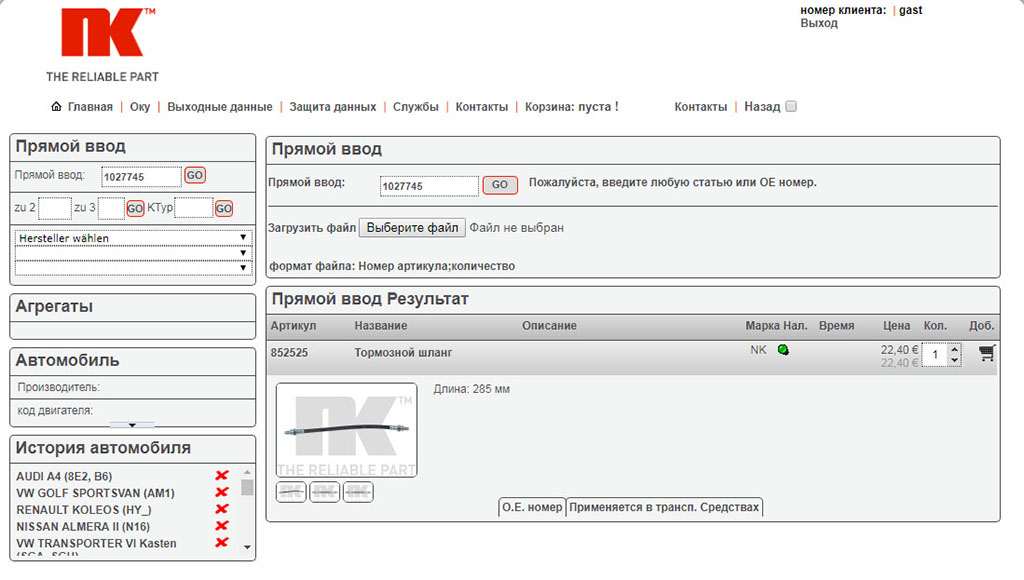The height and width of the screenshot is (580, 1024).
Task: Open the Защита данных menu link
Action: pyautogui.click(x=332, y=107)
